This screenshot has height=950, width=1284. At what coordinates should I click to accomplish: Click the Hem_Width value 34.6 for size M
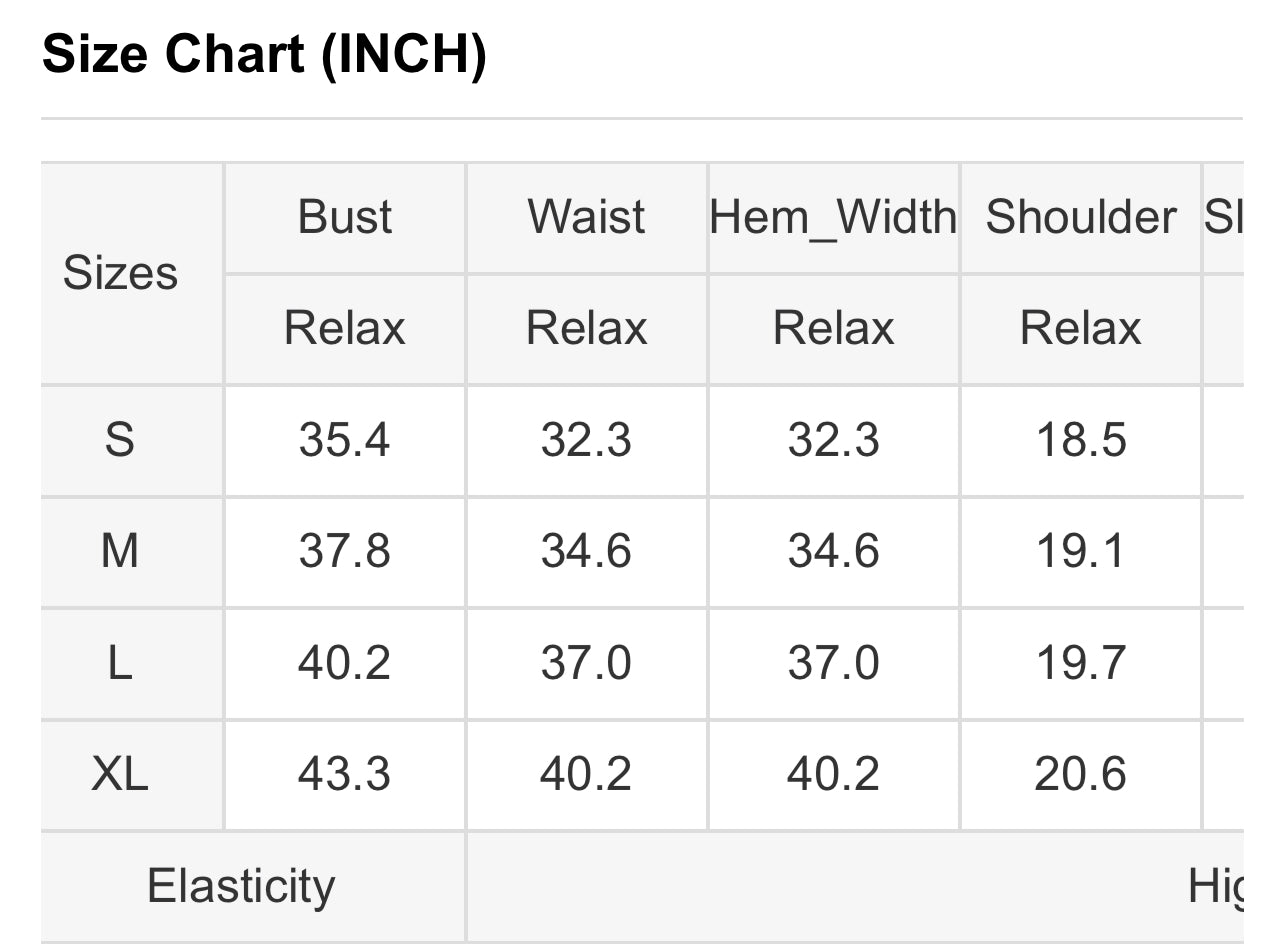833,551
